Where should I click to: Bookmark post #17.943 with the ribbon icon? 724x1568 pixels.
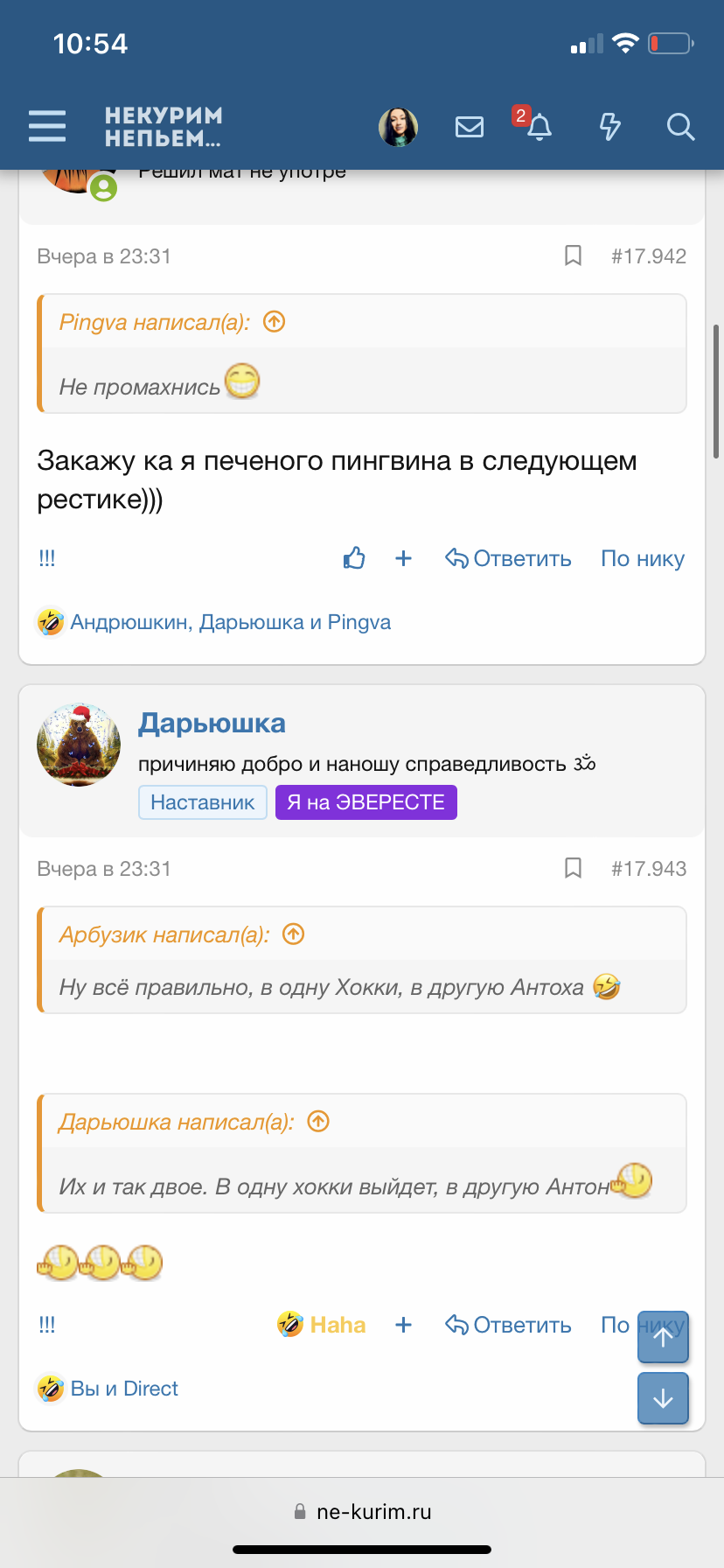click(573, 867)
